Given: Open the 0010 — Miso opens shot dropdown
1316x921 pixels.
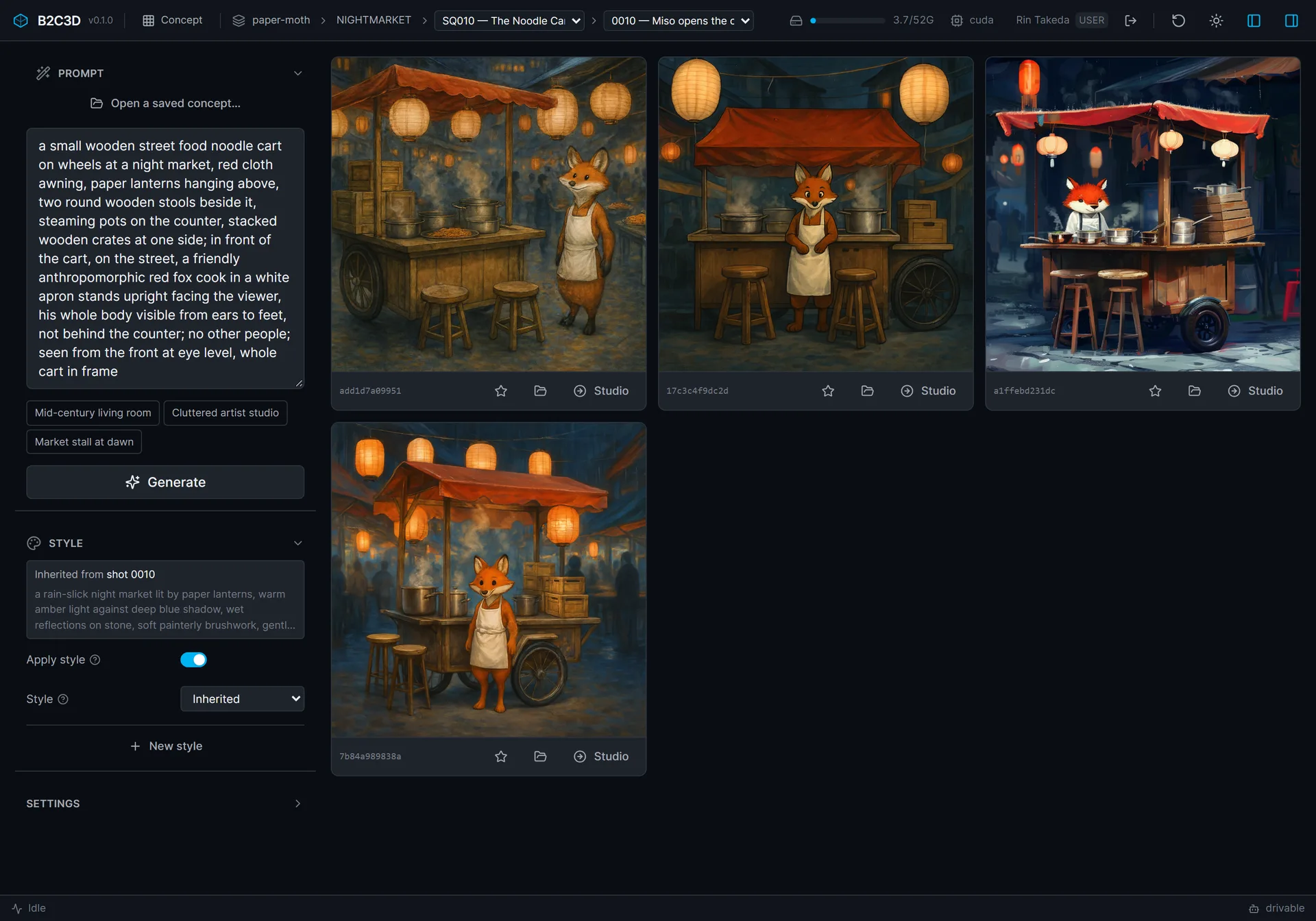Looking at the screenshot, I should (x=679, y=21).
